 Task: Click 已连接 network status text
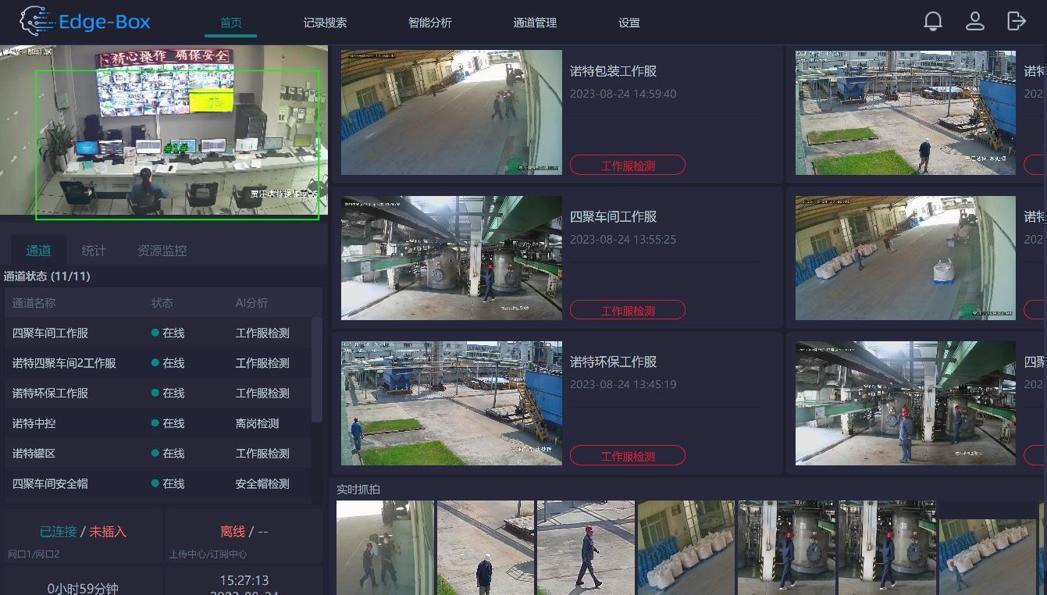point(58,532)
